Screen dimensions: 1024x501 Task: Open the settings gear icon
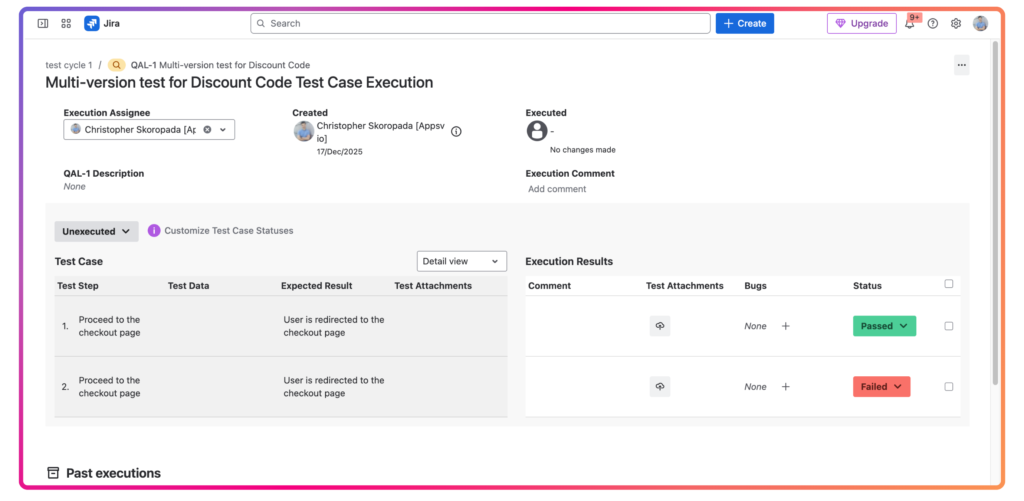coord(956,24)
